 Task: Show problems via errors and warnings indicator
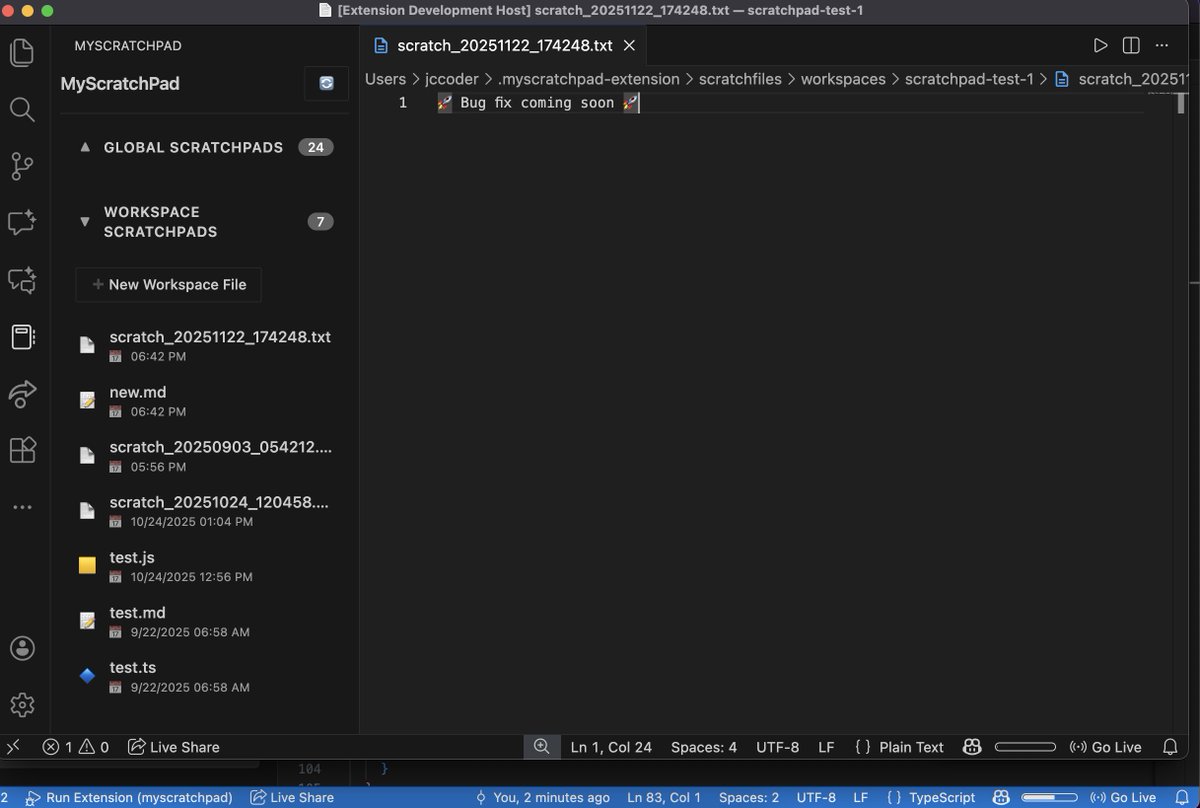coord(75,747)
